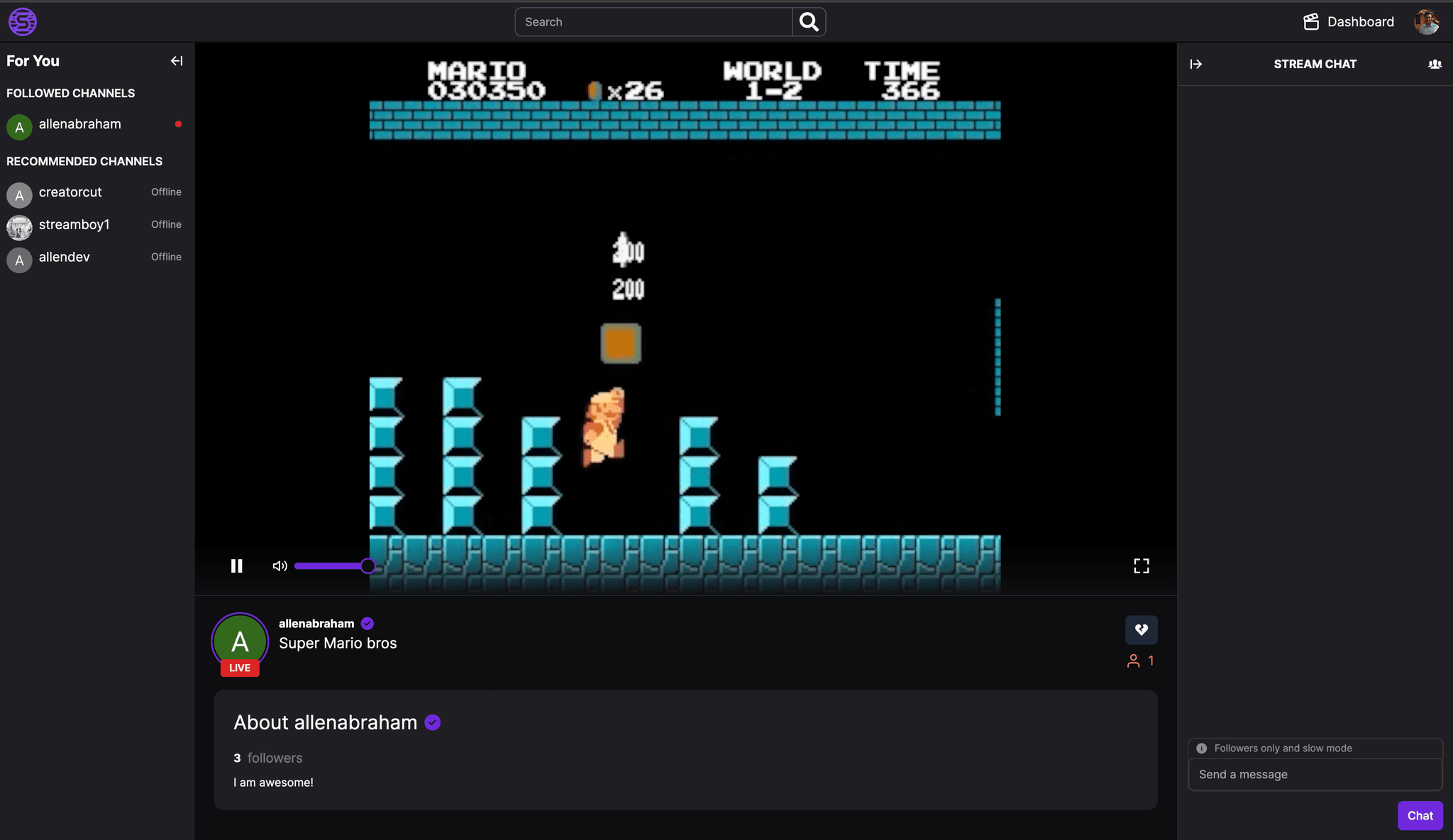This screenshot has height=840, width=1453.
Task: Click the Chat button
Action: 1420,815
